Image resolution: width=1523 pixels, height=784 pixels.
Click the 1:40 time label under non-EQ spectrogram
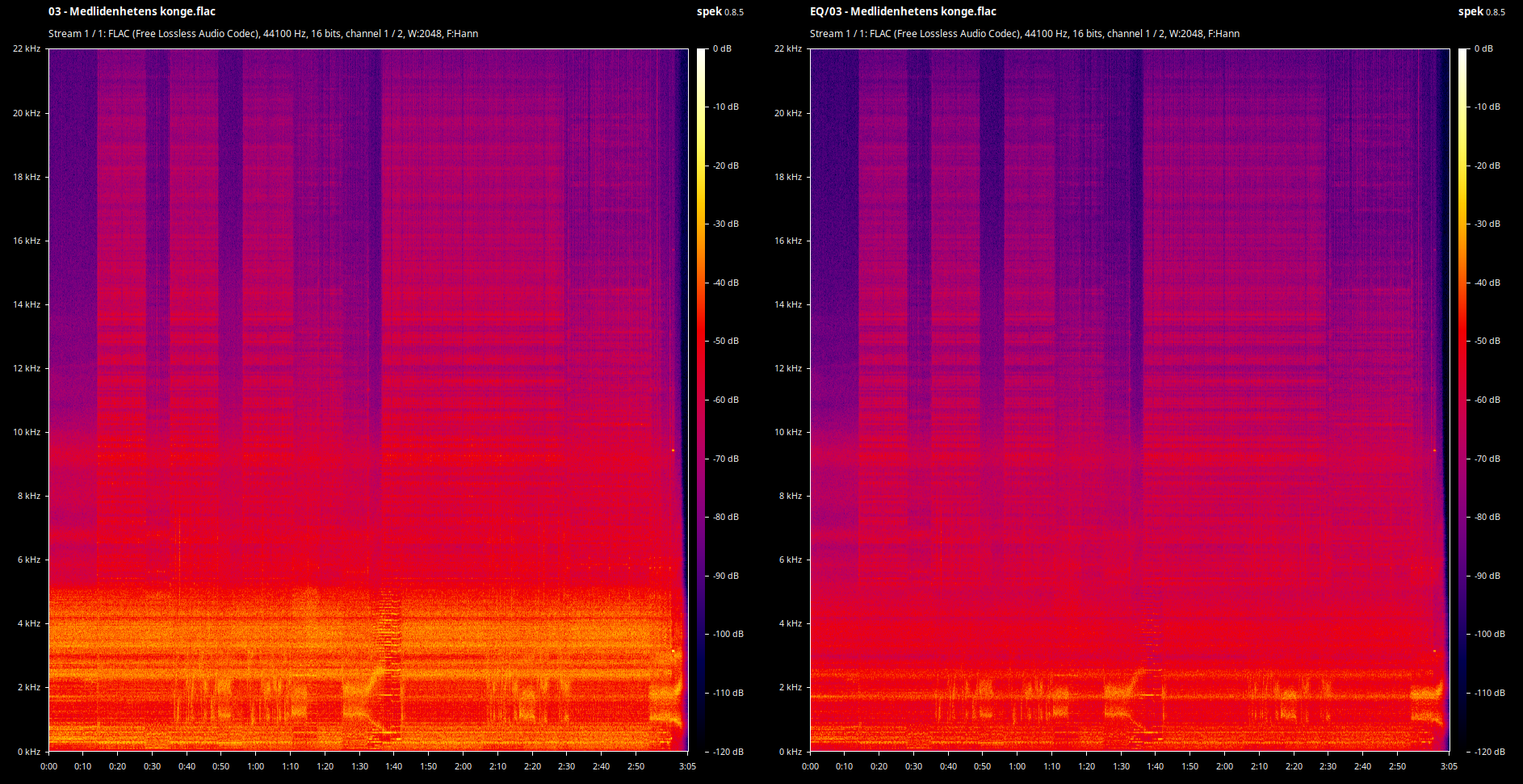point(393,766)
